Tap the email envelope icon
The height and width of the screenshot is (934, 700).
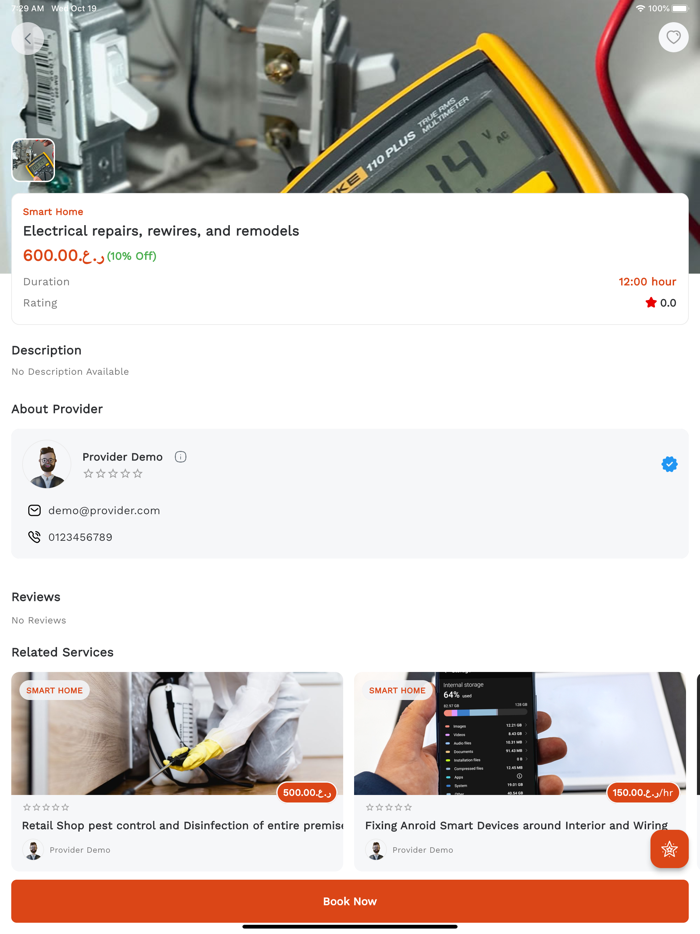point(35,510)
